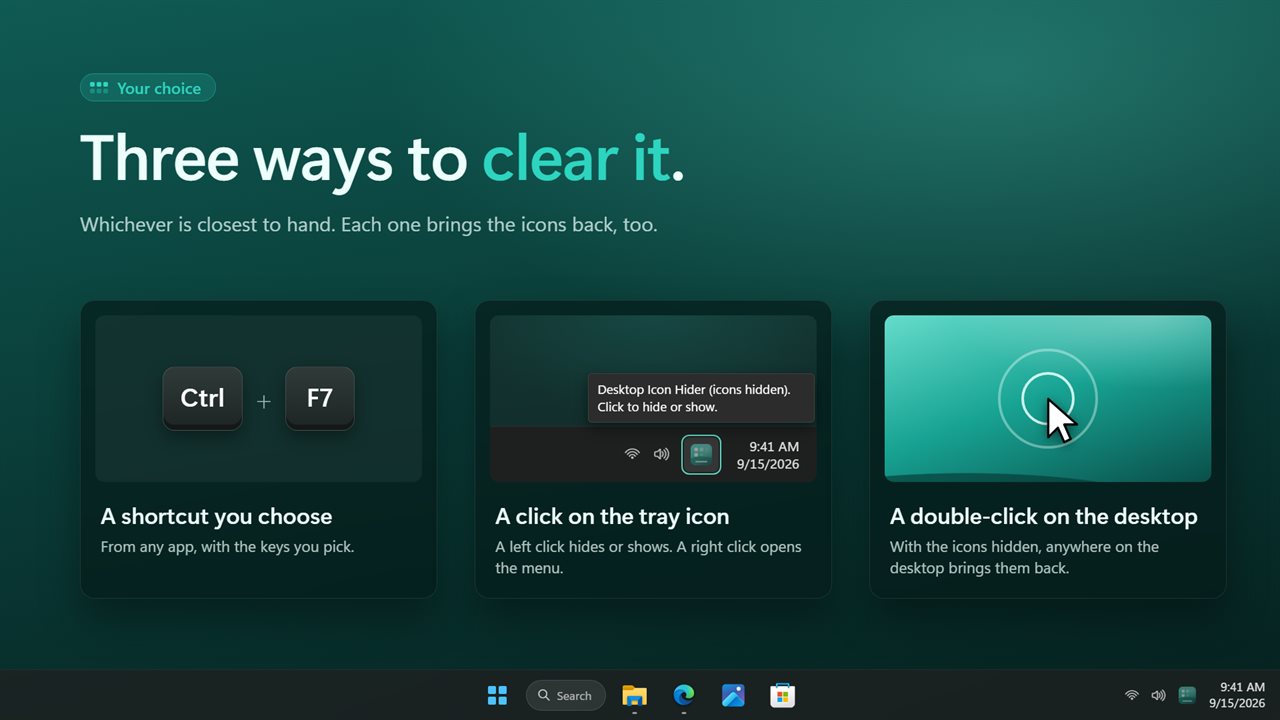This screenshot has width=1280, height=720.
Task: Click the "Desktop Icon Hider (icons hidden)" tooltip
Action: coord(701,398)
